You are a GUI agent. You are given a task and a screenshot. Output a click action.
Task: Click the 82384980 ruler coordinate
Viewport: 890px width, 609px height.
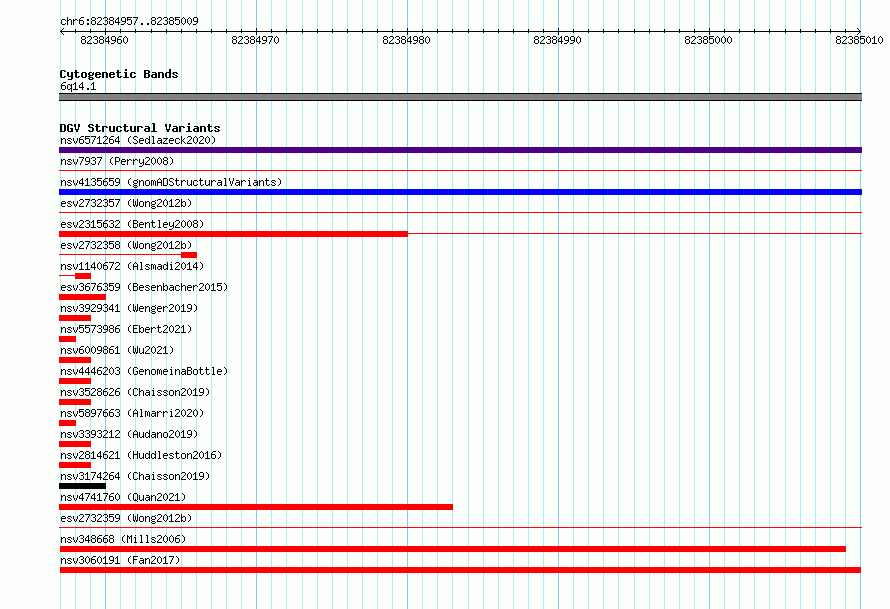(x=406, y=40)
